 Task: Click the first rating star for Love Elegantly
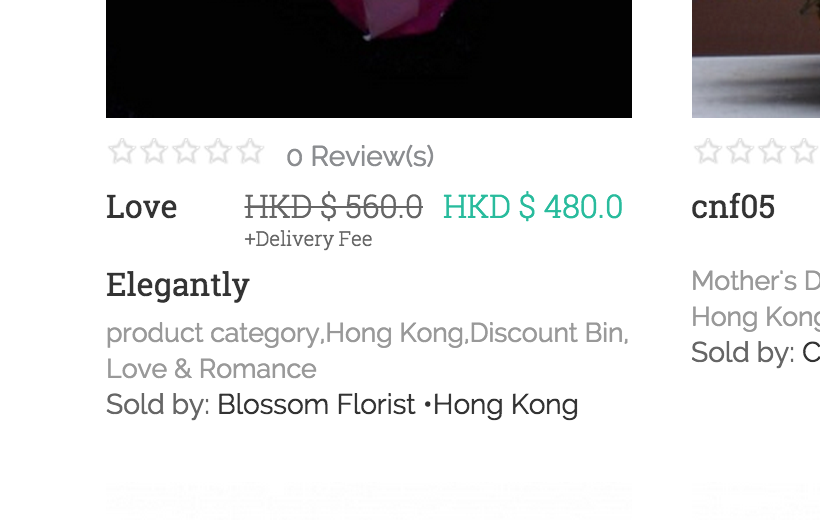[x=122, y=152]
